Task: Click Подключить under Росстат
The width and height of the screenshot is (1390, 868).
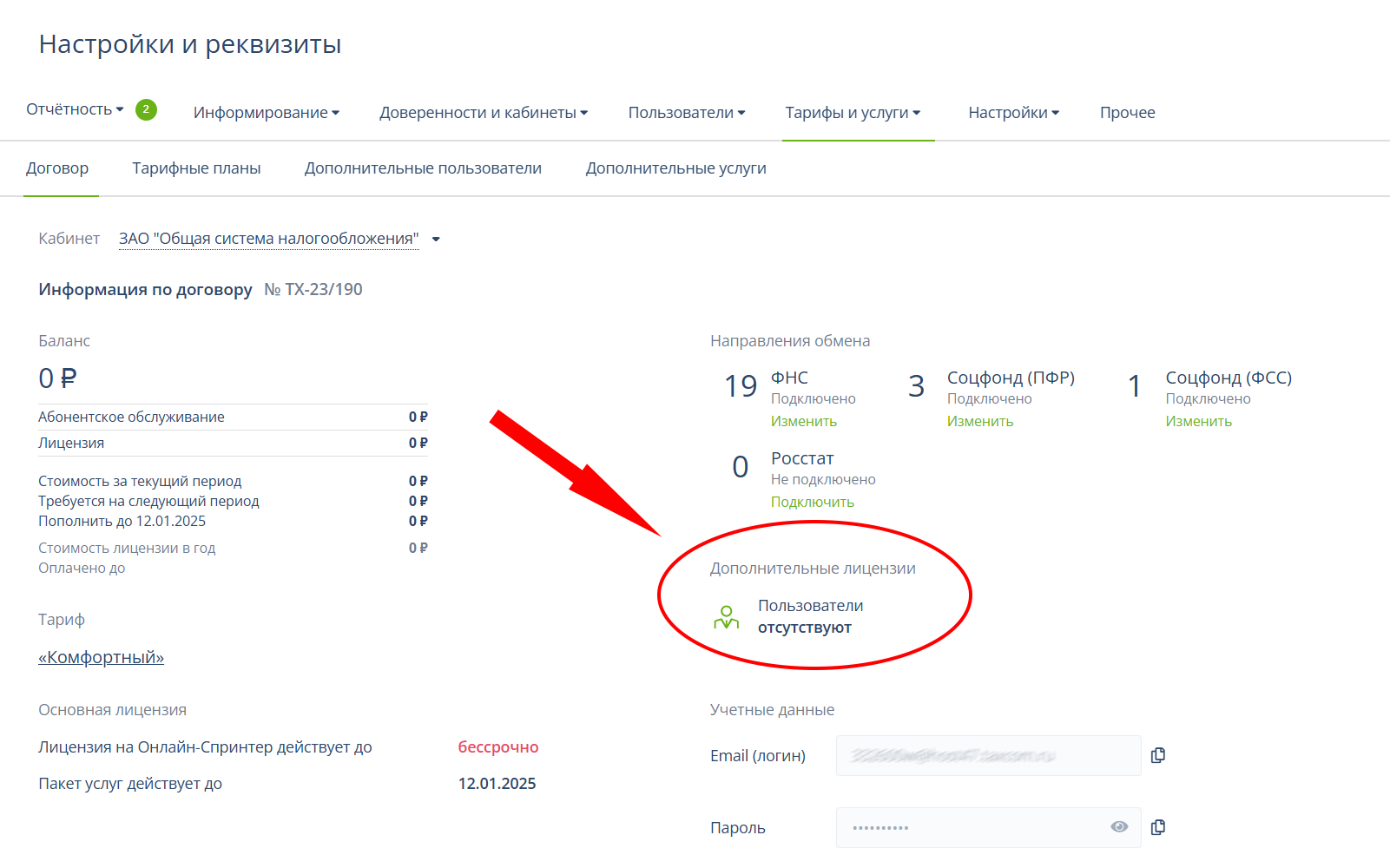Action: coord(812,503)
